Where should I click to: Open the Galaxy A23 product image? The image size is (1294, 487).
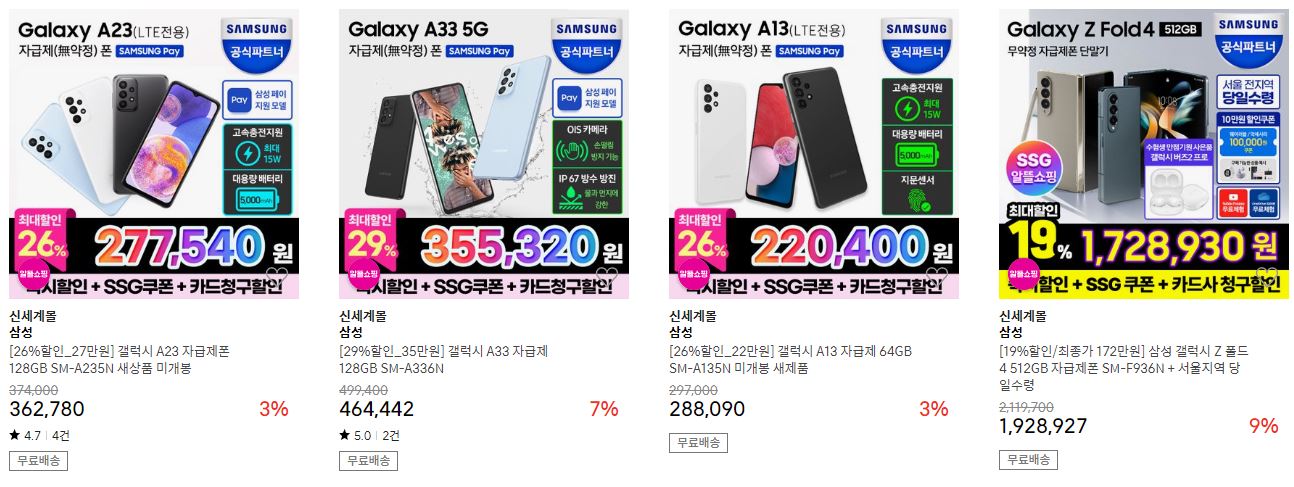(x=154, y=154)
